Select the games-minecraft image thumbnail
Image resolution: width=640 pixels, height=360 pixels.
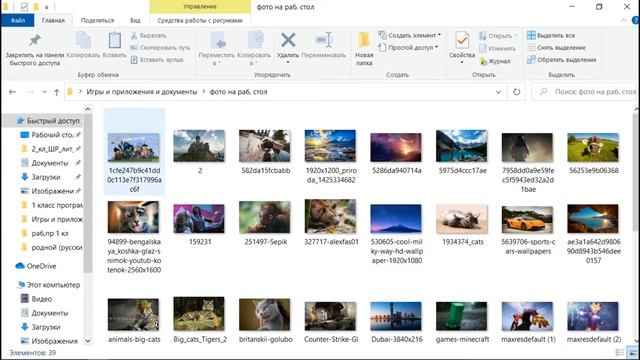click(x=462, y=316)
